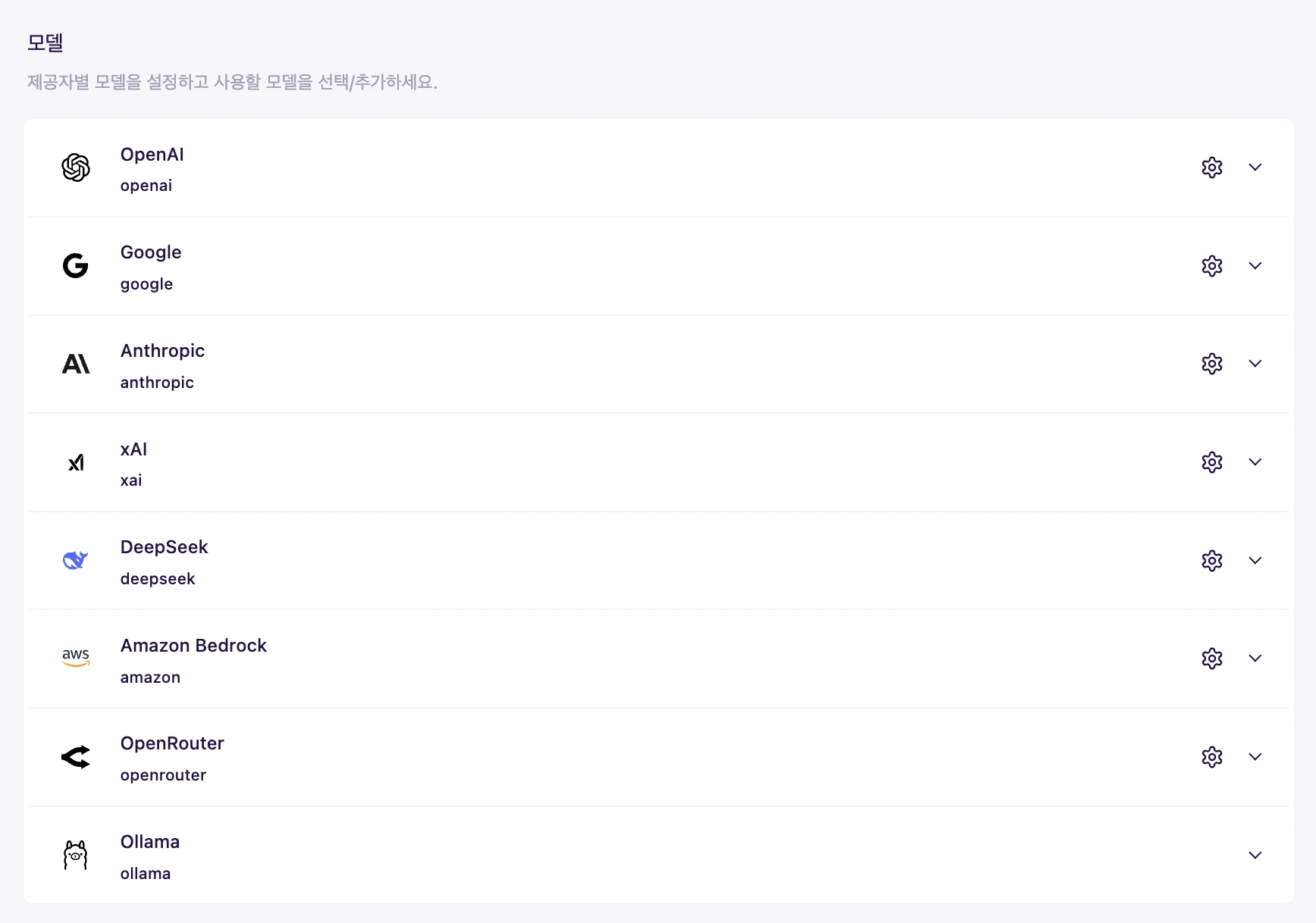Expand the xAI provider row chevron
This screenshot has width=1316, height=923.
pos(1255,462)
